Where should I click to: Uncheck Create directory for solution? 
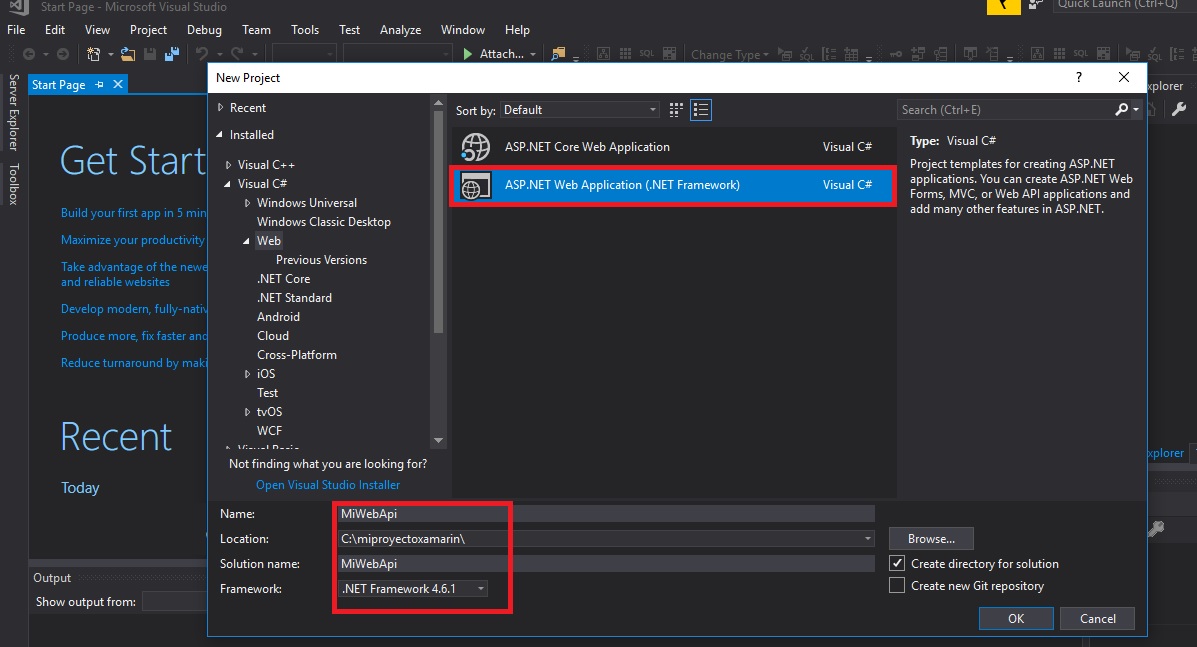(897, 562)
